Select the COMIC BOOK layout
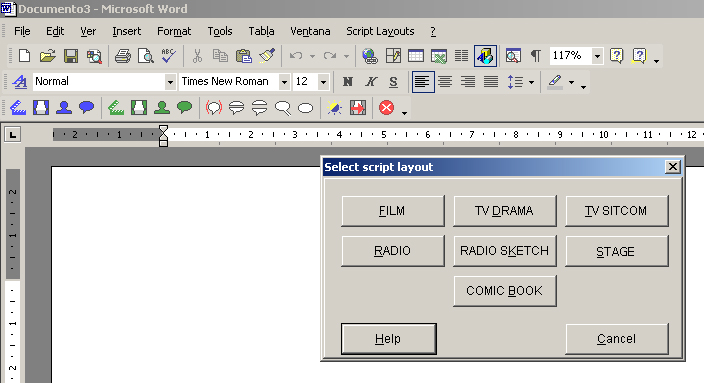 [x=505, y=291]
